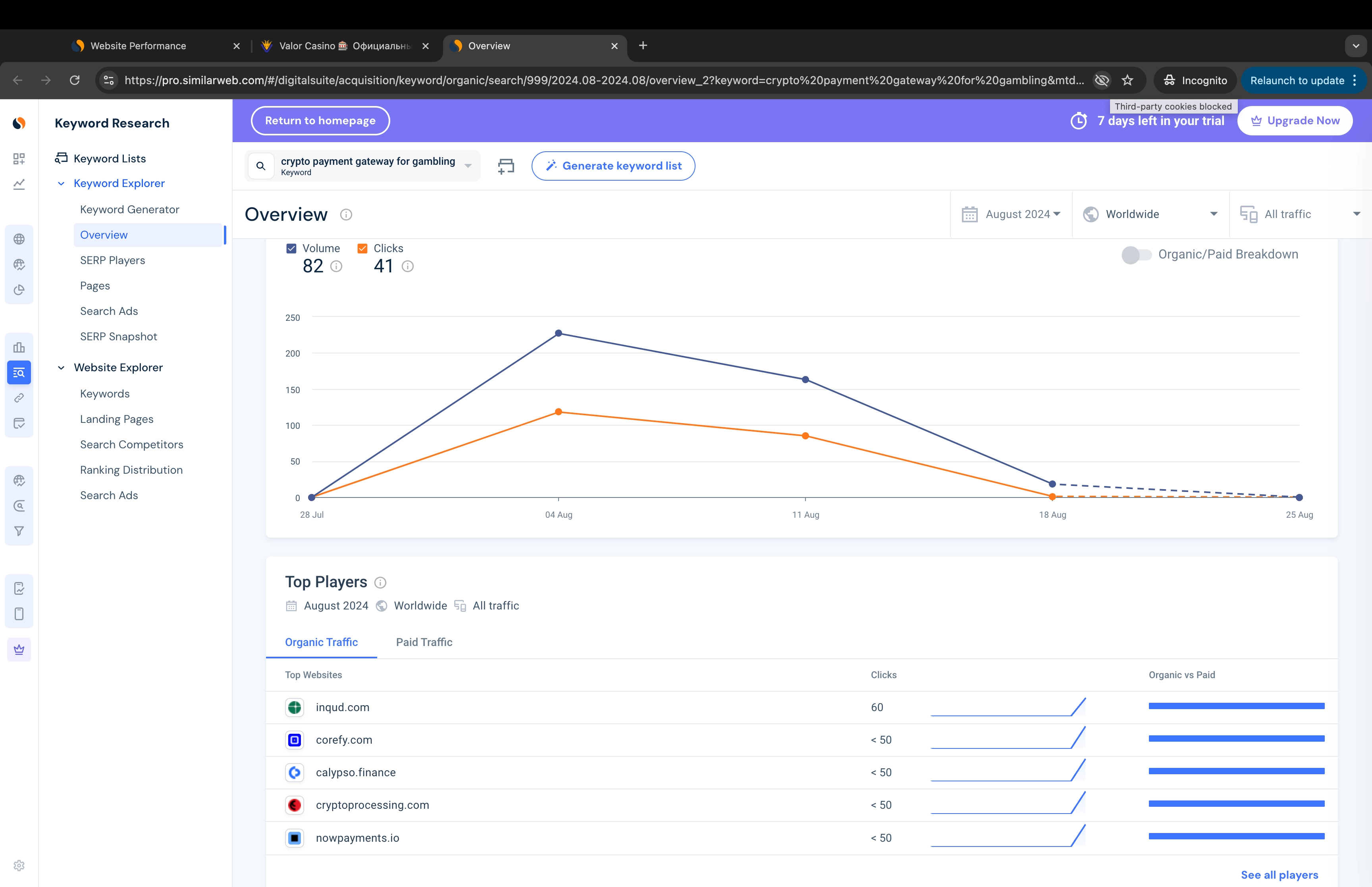Open the highlighted keyword research sidebar icon

[x=19, y=372]
